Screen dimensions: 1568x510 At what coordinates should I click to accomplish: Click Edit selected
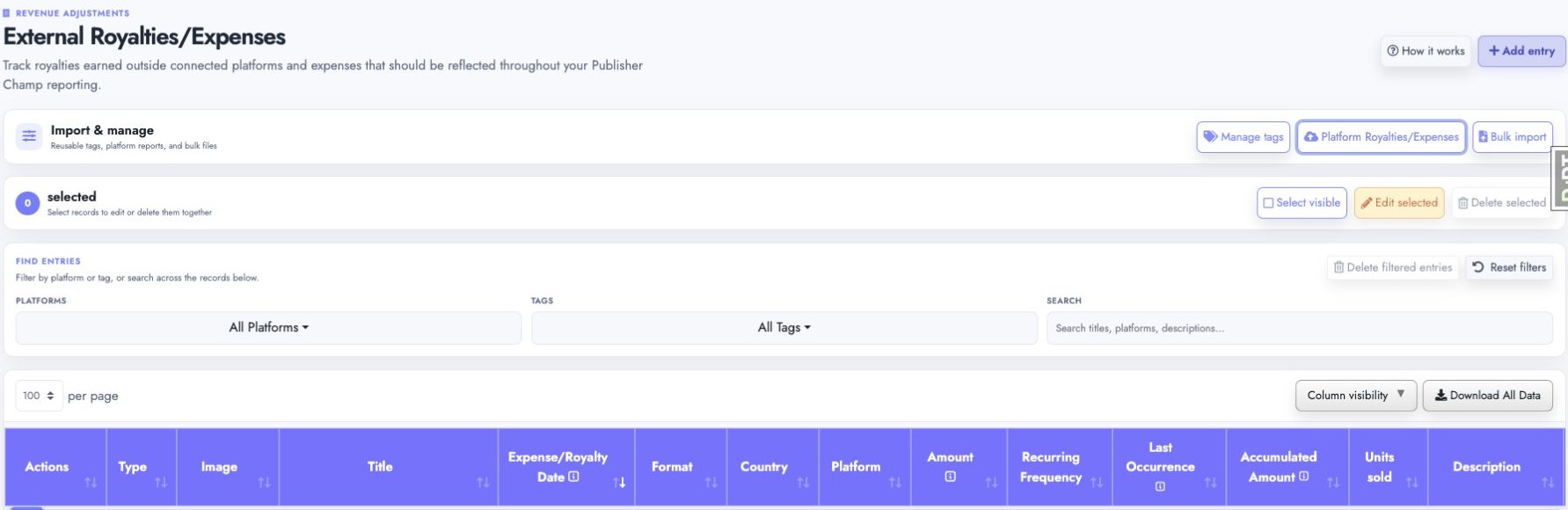click(1399, 203)
